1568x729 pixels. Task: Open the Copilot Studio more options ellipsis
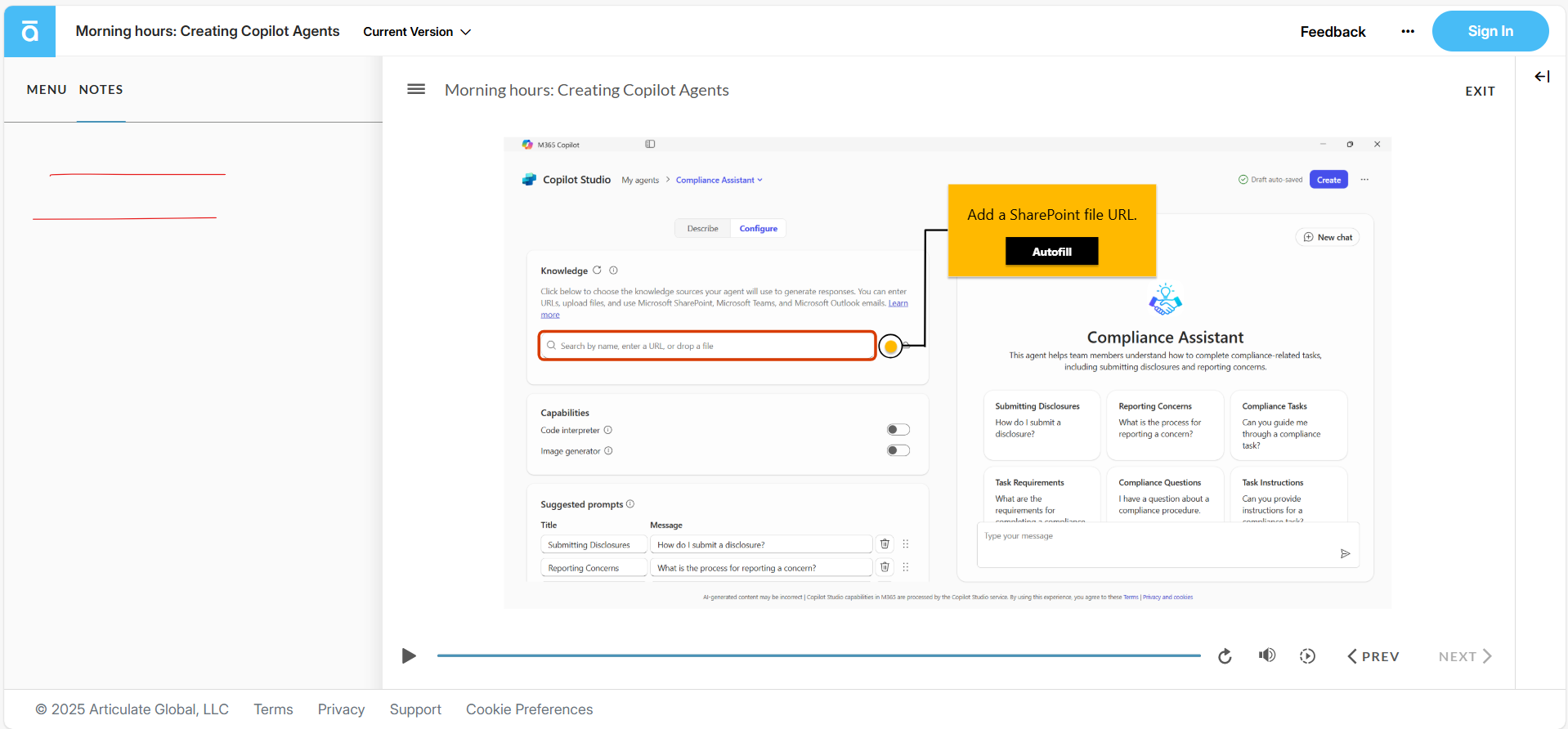click(1364, 180)
